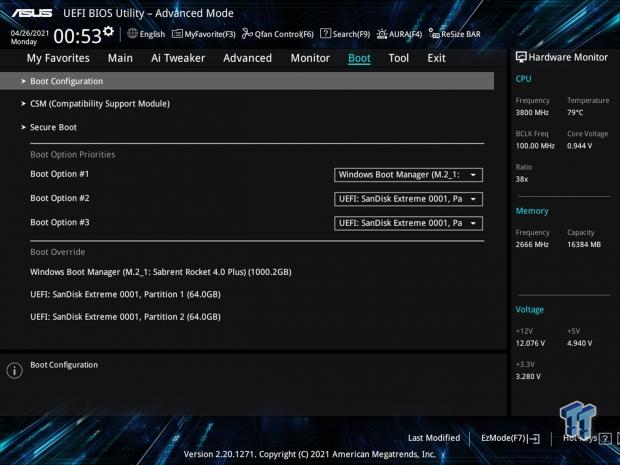This screenshot has width=620, height=465.
Task: Select the Boot tab
Action: click(359, 58)
